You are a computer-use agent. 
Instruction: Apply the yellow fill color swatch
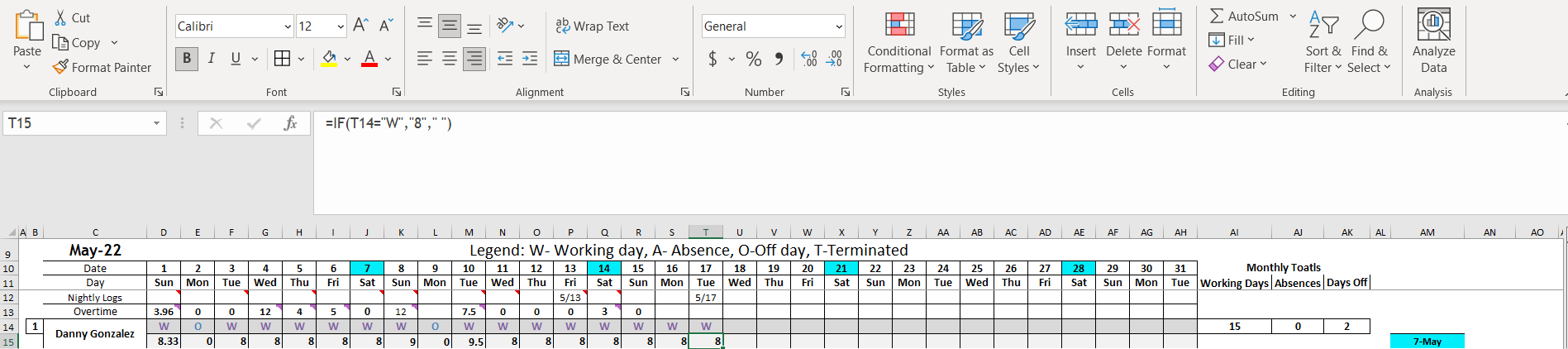[329, 59]
